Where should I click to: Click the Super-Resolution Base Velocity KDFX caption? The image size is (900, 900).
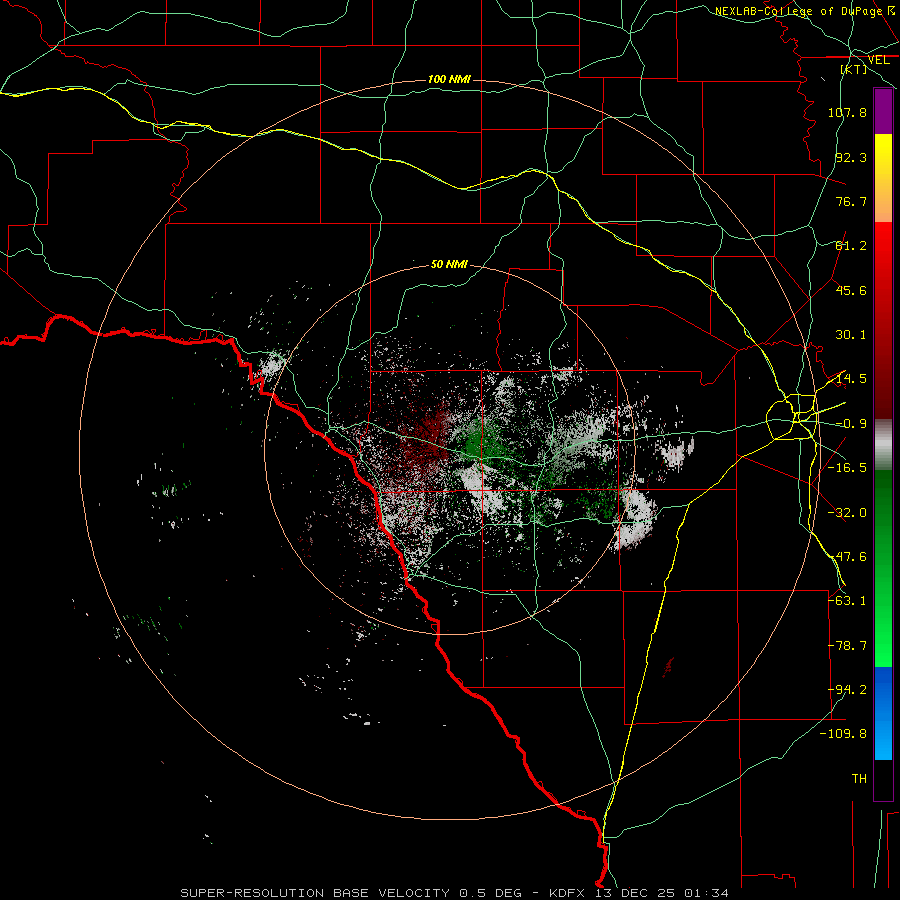pos(455,893)
